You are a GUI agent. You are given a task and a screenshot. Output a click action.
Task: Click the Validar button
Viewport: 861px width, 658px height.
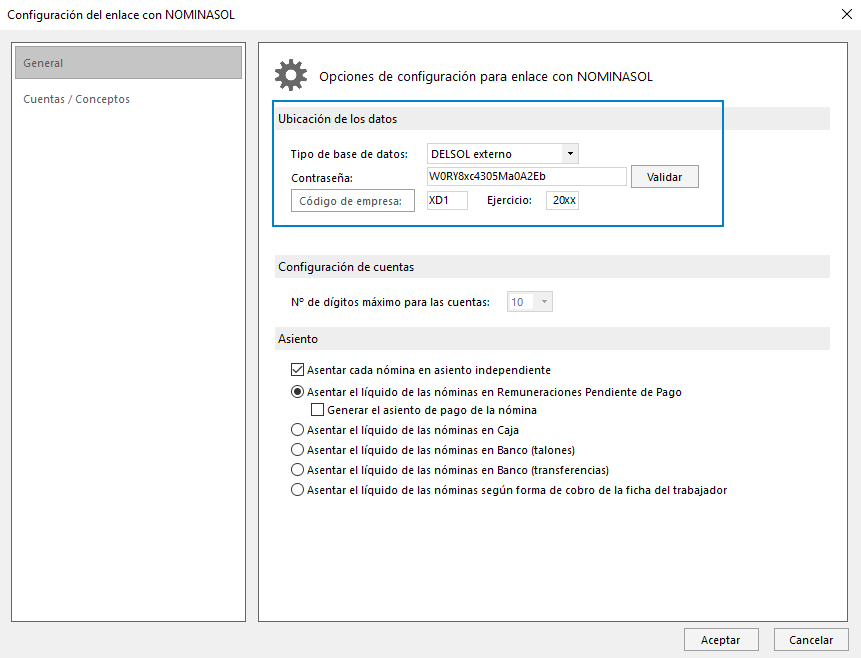[664, 177]
